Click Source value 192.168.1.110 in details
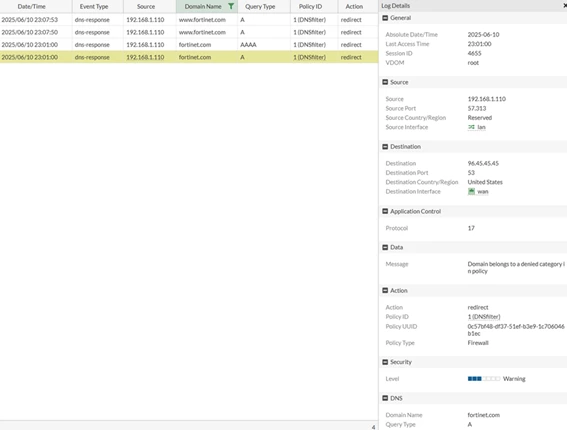The height and width of the screenshot is (430, 567). [x=487, y=99]
